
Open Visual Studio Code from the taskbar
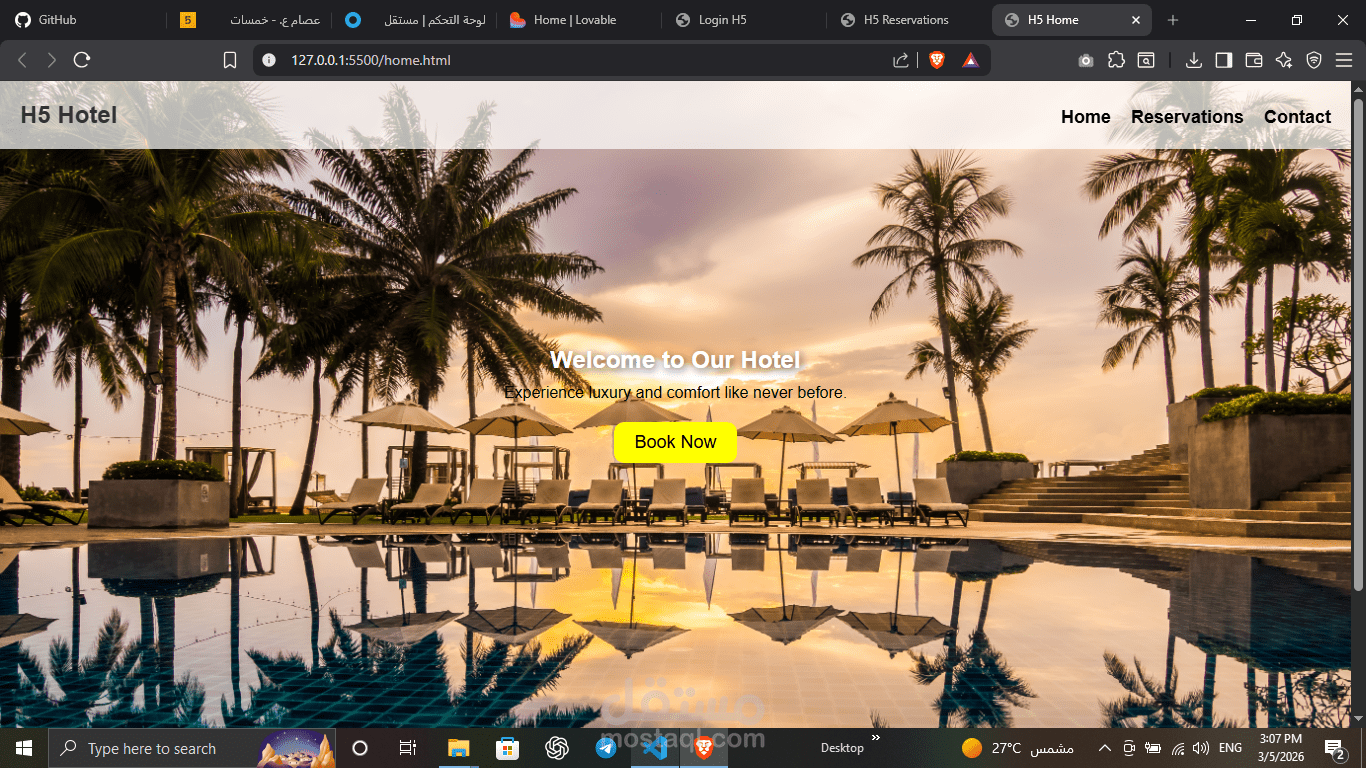[655, 748]
